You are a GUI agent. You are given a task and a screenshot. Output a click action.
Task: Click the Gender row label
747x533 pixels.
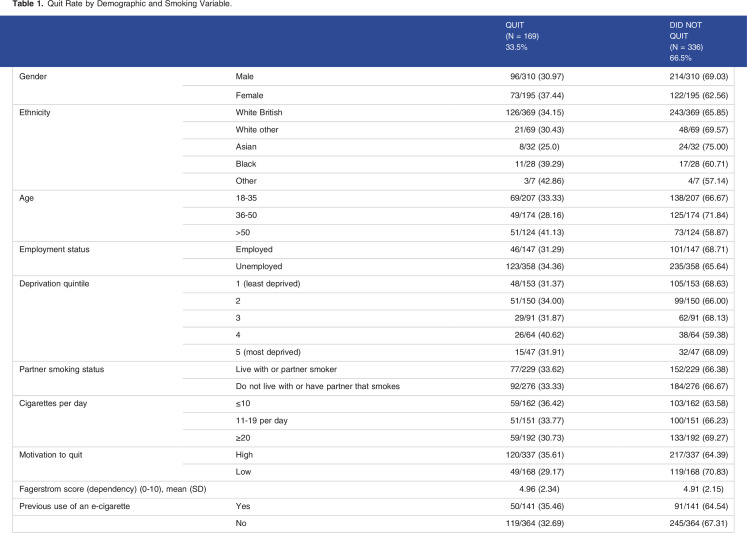click(35, 75)
